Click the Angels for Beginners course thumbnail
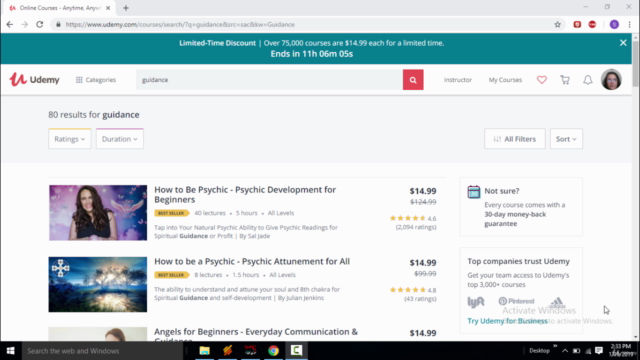The height and width of the screenshot is (360, 640). 98,334
